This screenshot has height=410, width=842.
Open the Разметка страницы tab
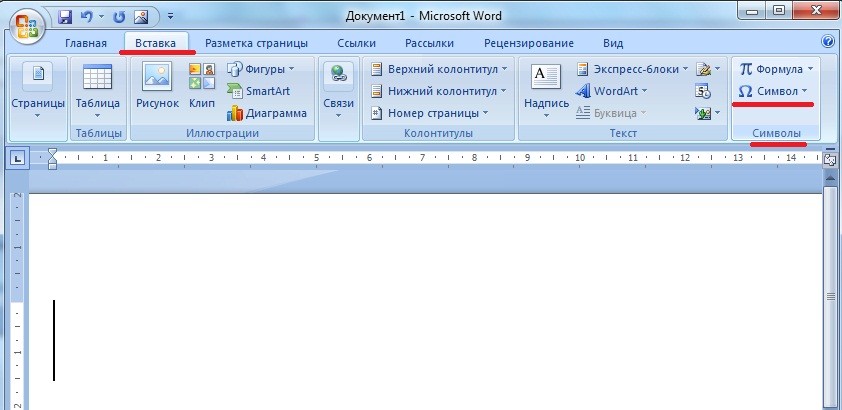point(256,44)
